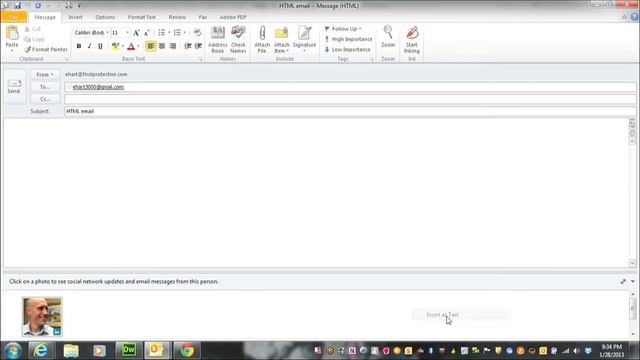Click inside the message body area

tap(316, 193)
